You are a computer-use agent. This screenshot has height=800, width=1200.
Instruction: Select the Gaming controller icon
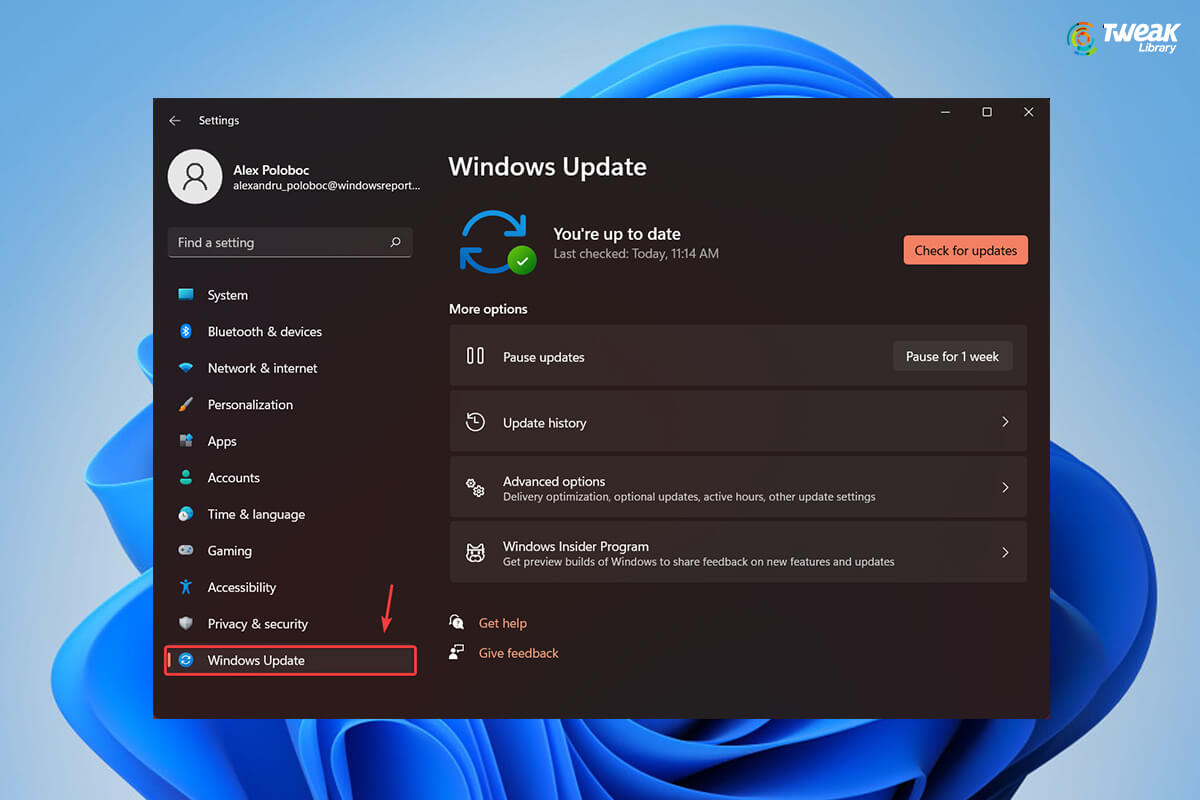pos(186,550)
